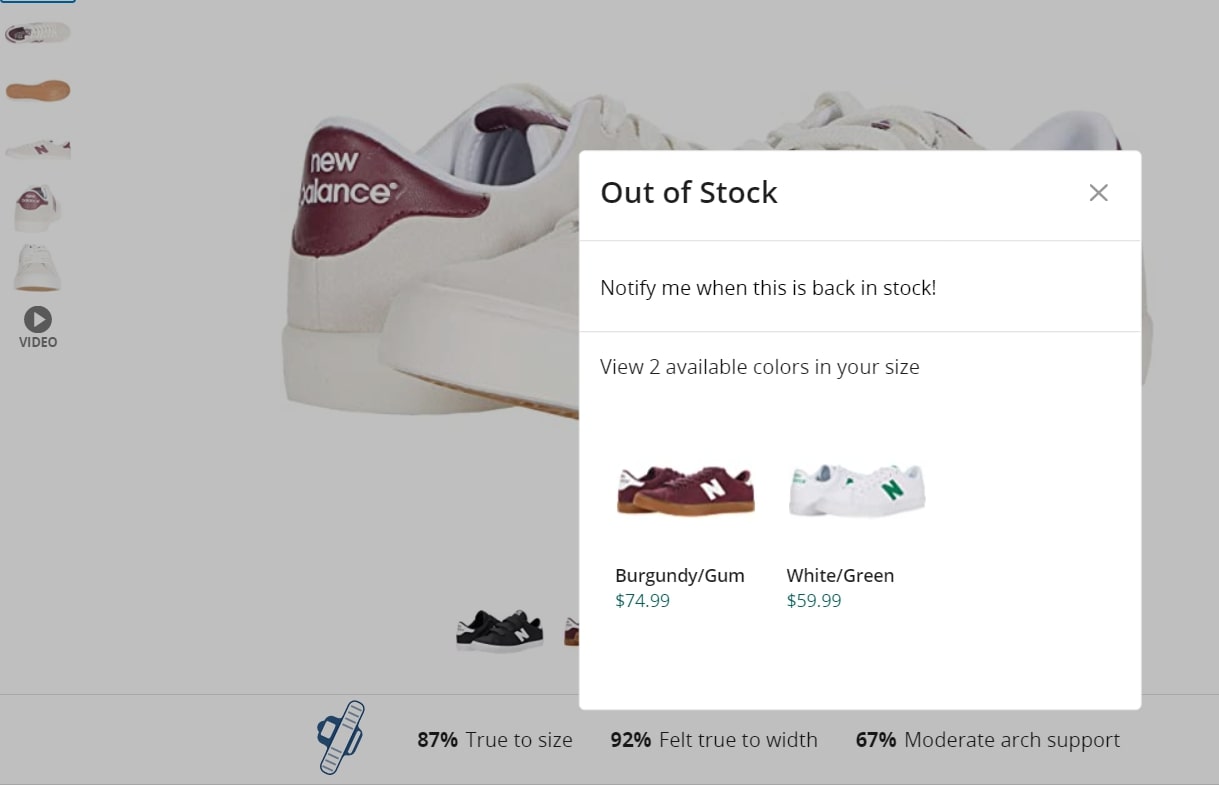This screenshot has width=1219, height=785.
Task: Click "Notify me when this is back in stock!"
Action: click(768, 288)
